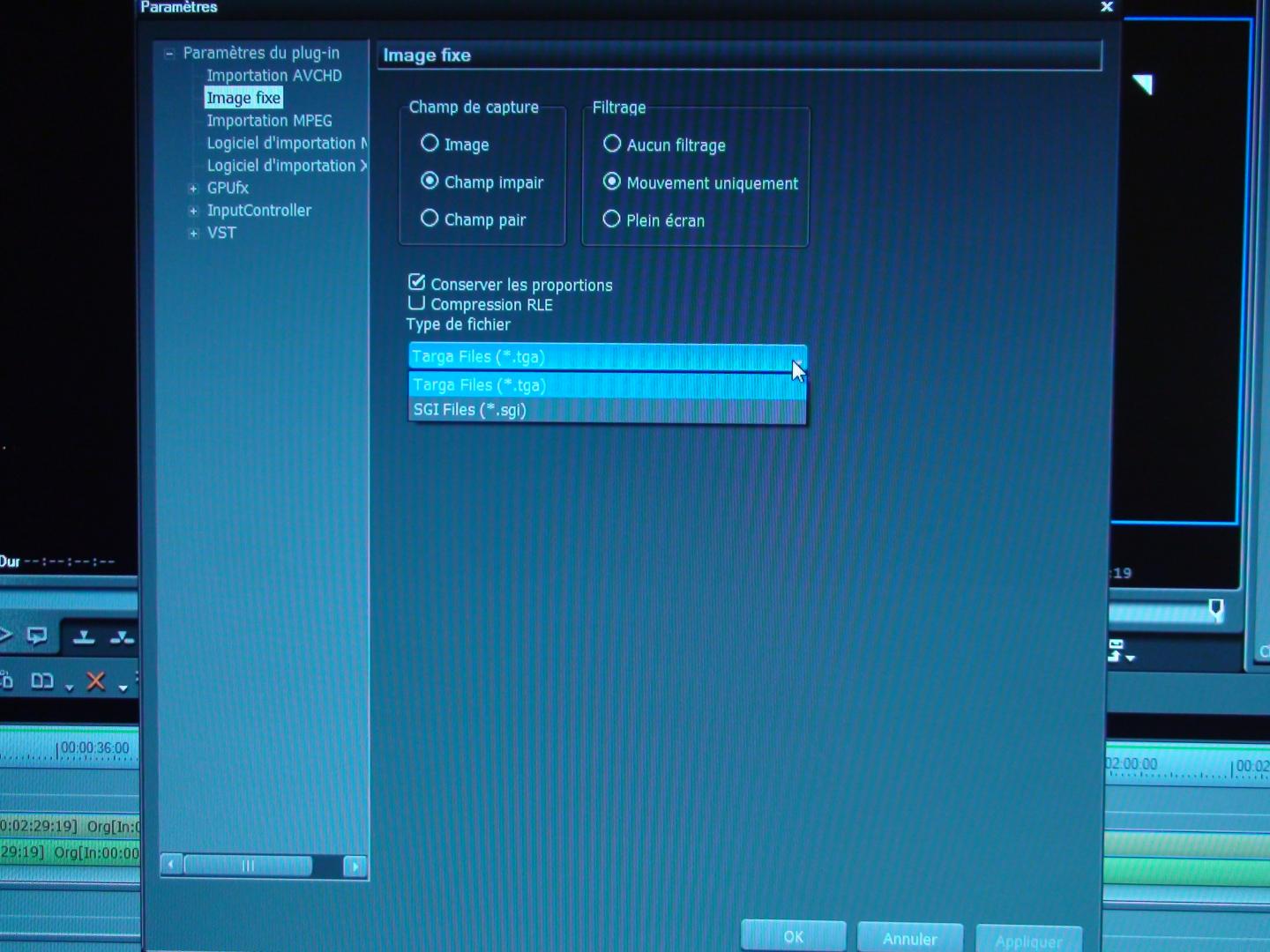Image resolution: width=1270 pixels, height=952 pixels.
Task: Click the tree scrollbar left arrow
Action: point(171,865)
